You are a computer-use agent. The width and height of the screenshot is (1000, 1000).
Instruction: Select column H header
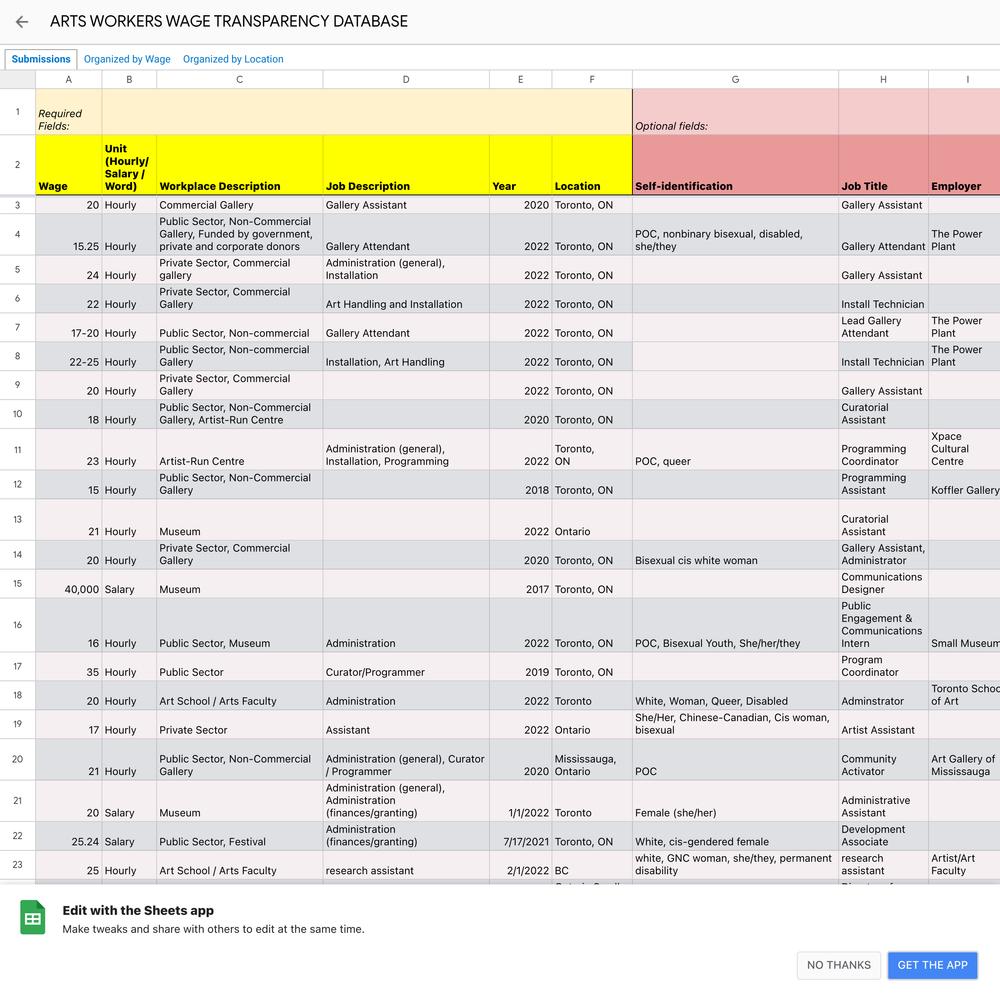[x=883, y=80]
